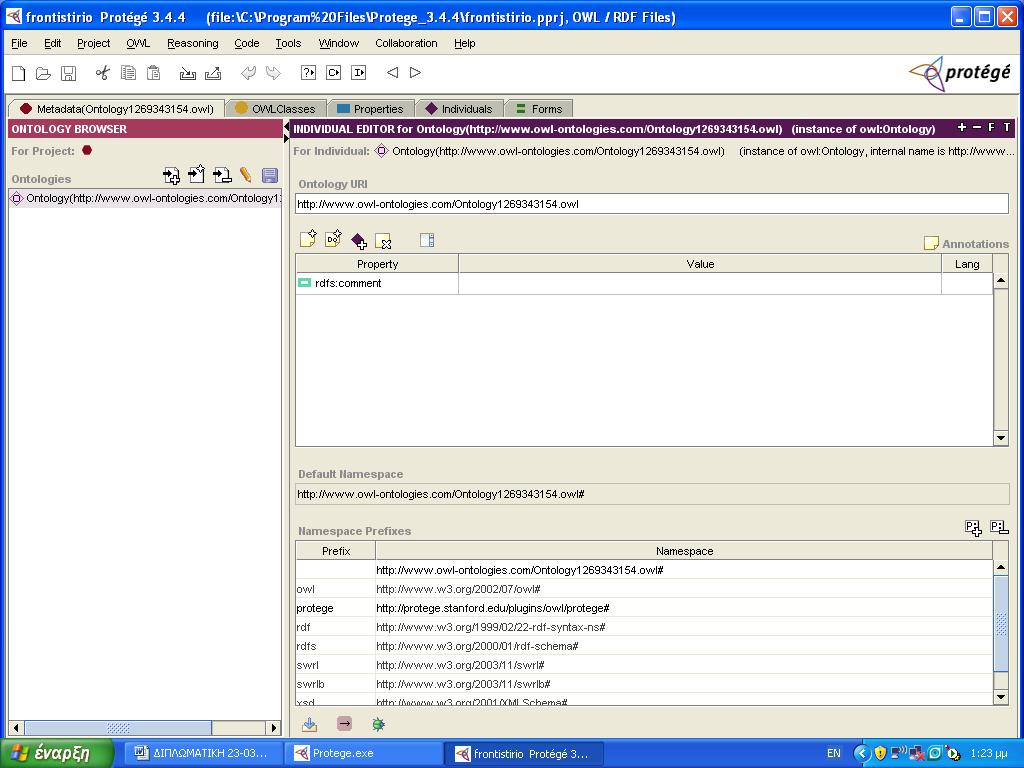
Task: Click the plus expand icon in Individual Editor header
Action: (x=961, y=127)
